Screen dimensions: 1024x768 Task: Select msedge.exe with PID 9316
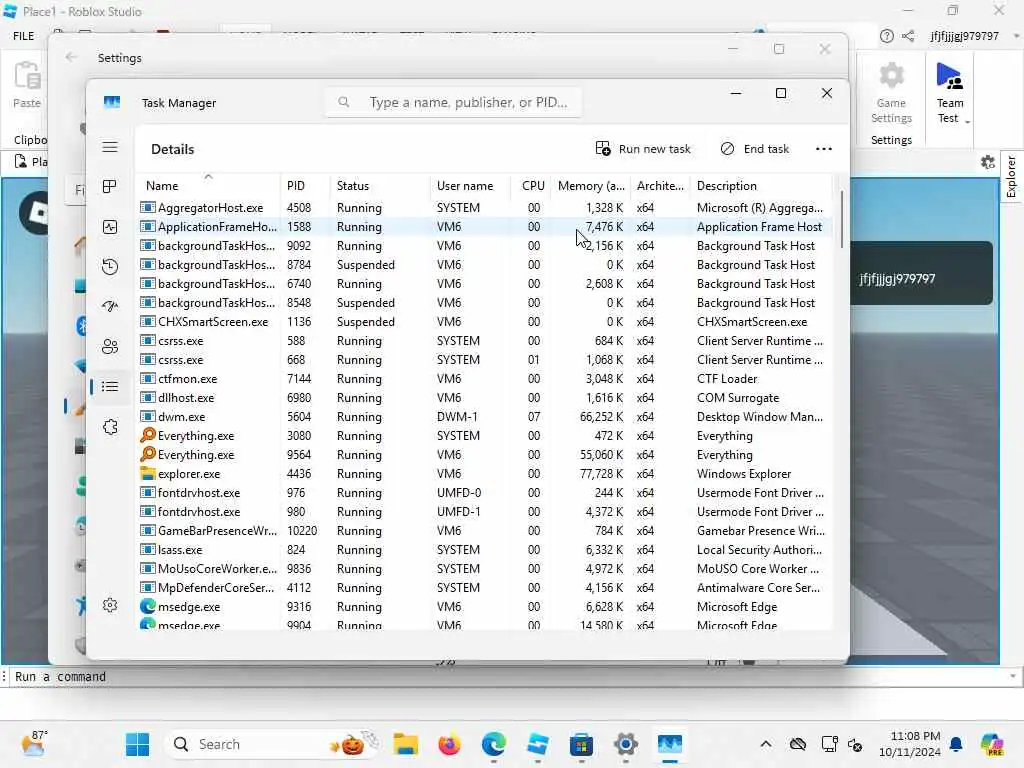coord(485,607)
